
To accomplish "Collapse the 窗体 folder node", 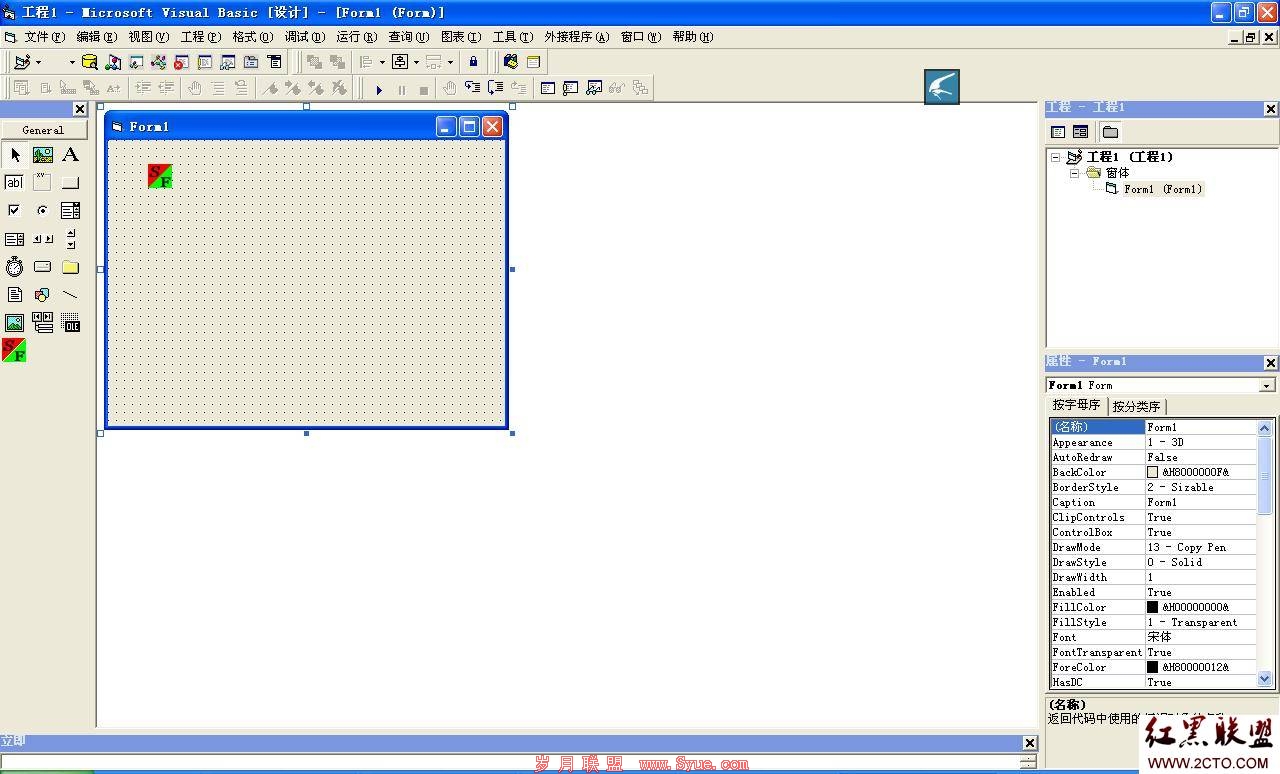I will coord(1075,173).
